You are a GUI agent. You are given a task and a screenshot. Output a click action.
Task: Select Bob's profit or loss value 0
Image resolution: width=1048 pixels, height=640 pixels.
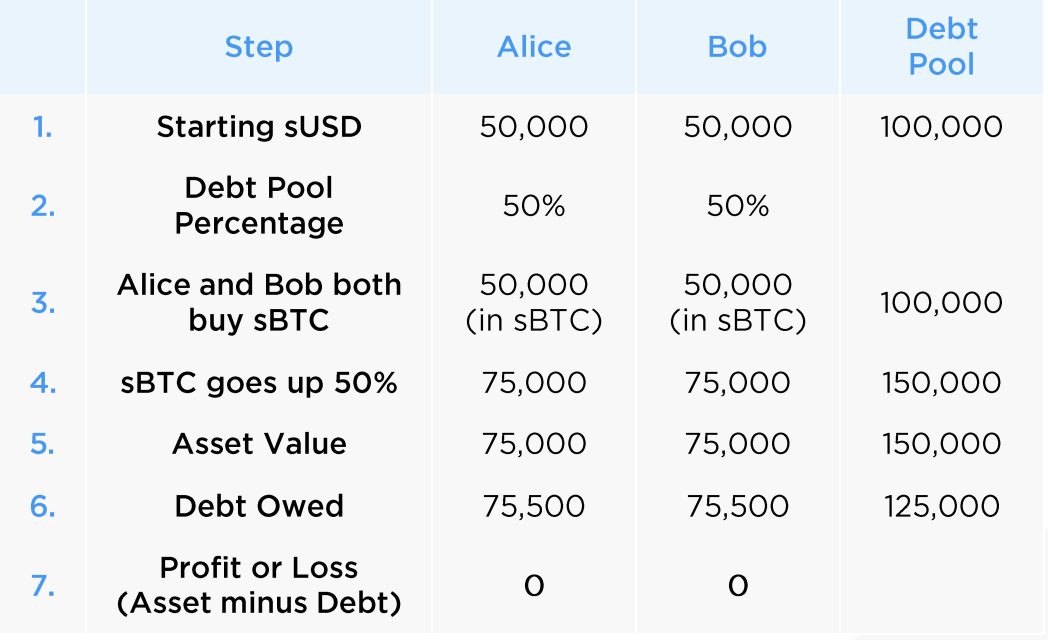[738, 586]
